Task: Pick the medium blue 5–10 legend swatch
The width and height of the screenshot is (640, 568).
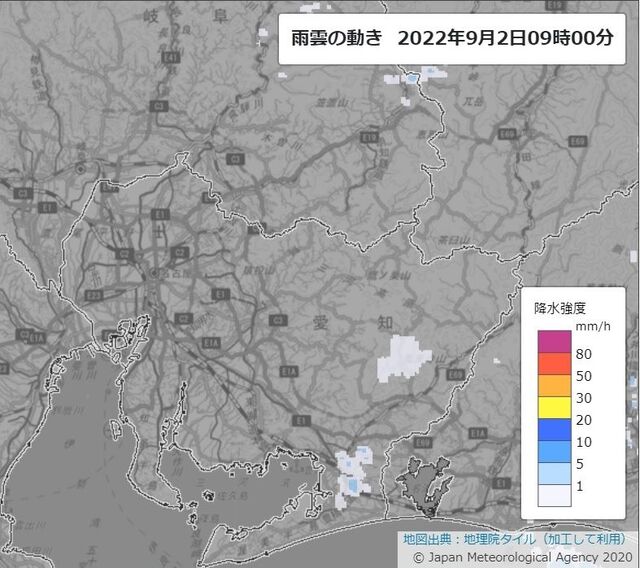Action: tap(554, 452)
